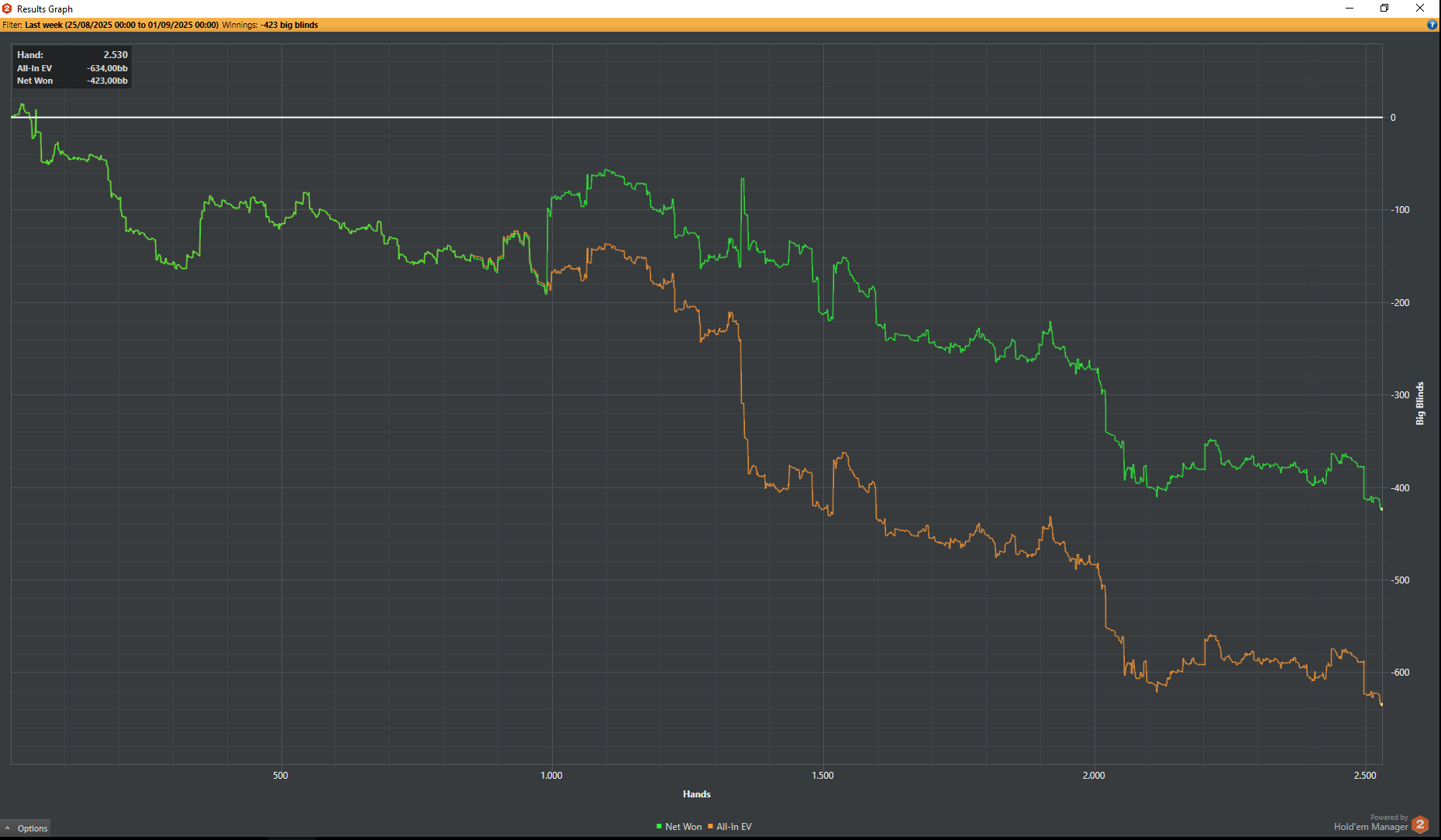Click the "2.000" x-axis label

coord(1094,776)
